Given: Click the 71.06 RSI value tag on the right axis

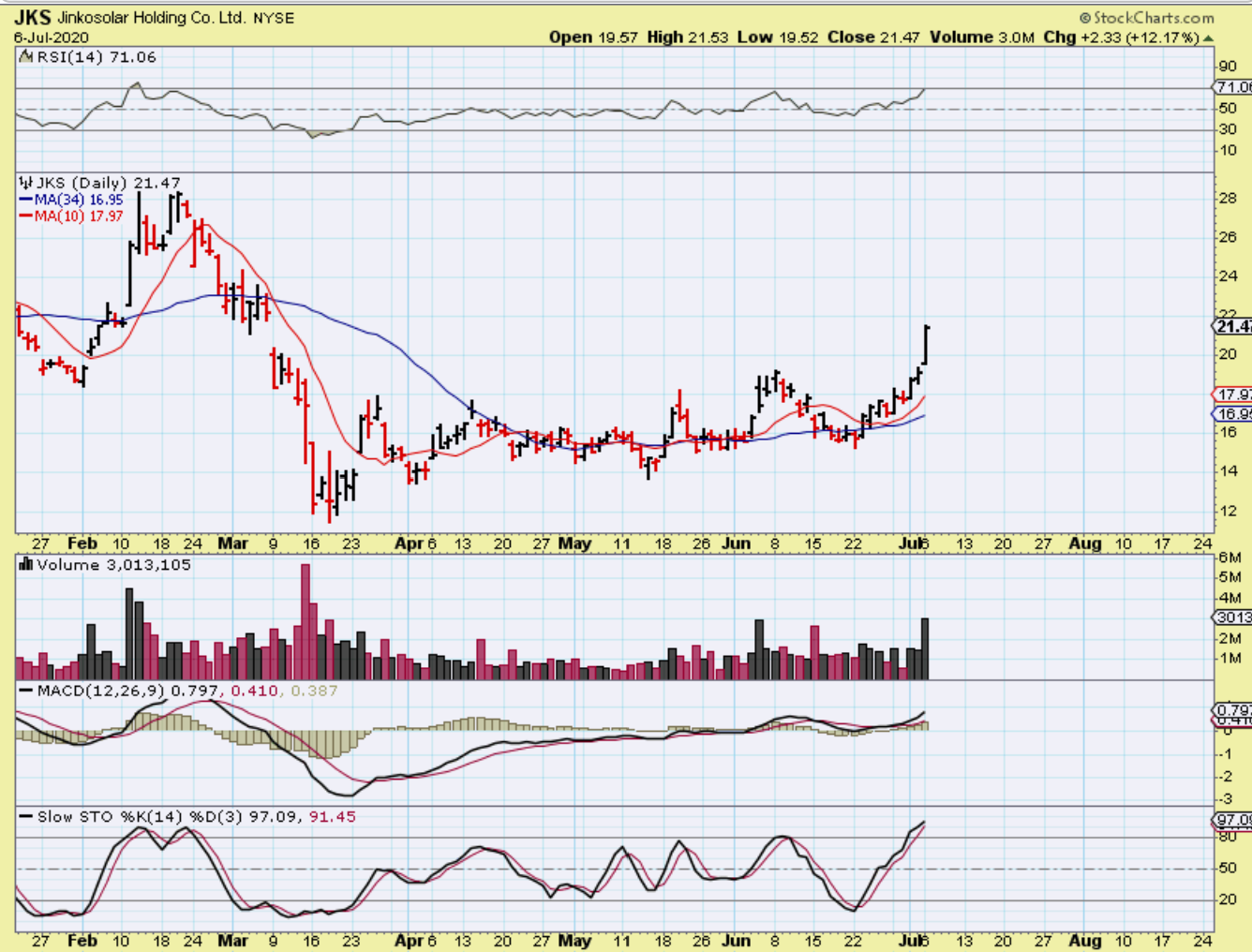Looking at the screenshot, I should click(x=1233, y=87).
